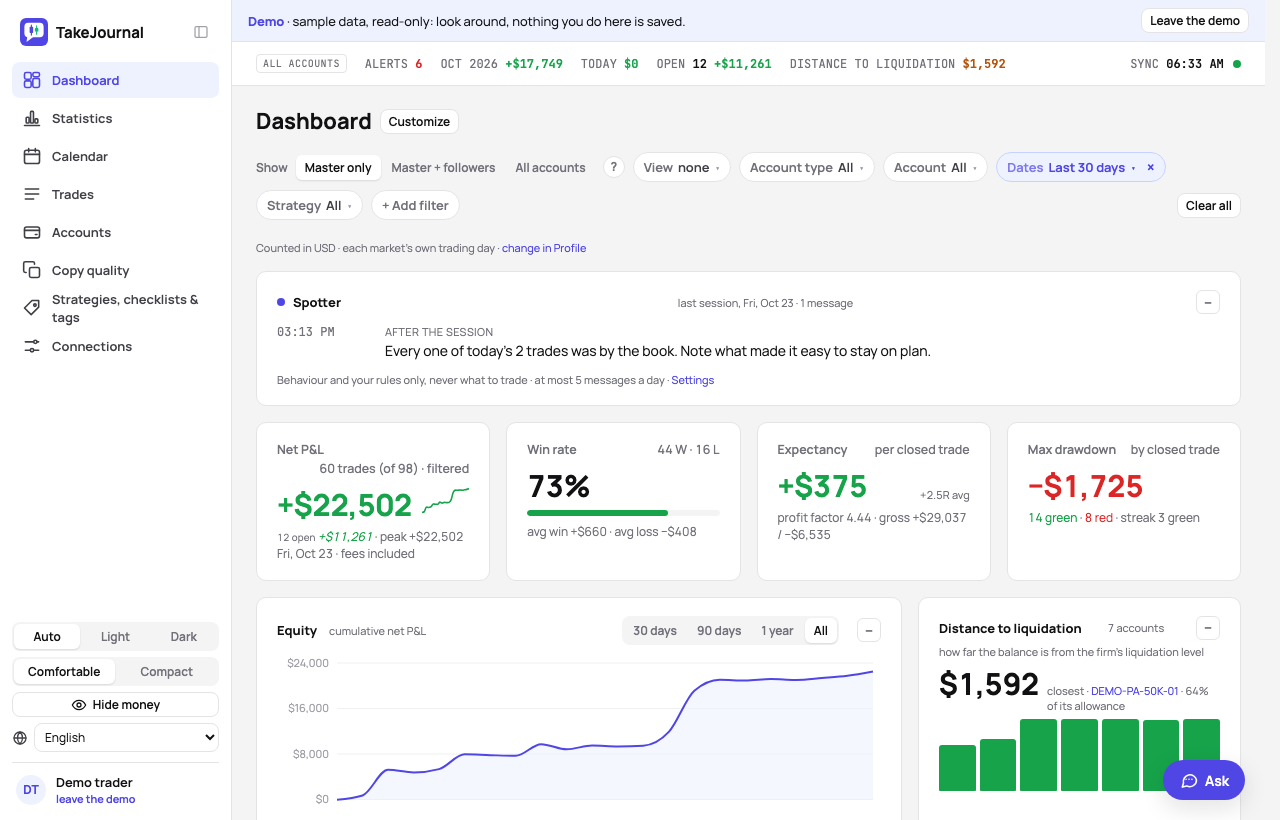1280x820 pixels.
Task: Collapse the sidebar with the panel icon
Action: (201, 32)
